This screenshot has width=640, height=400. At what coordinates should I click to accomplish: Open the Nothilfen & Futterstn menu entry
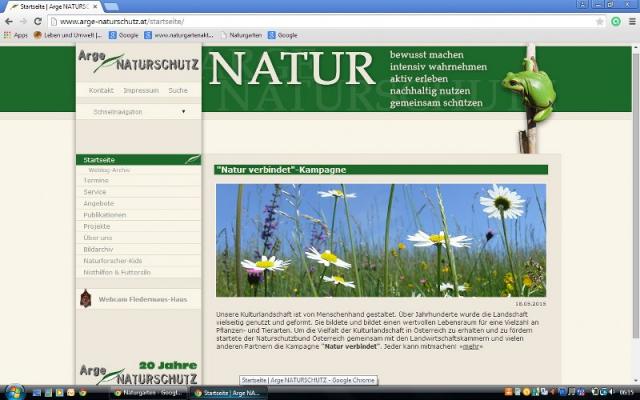click(138, 272)
